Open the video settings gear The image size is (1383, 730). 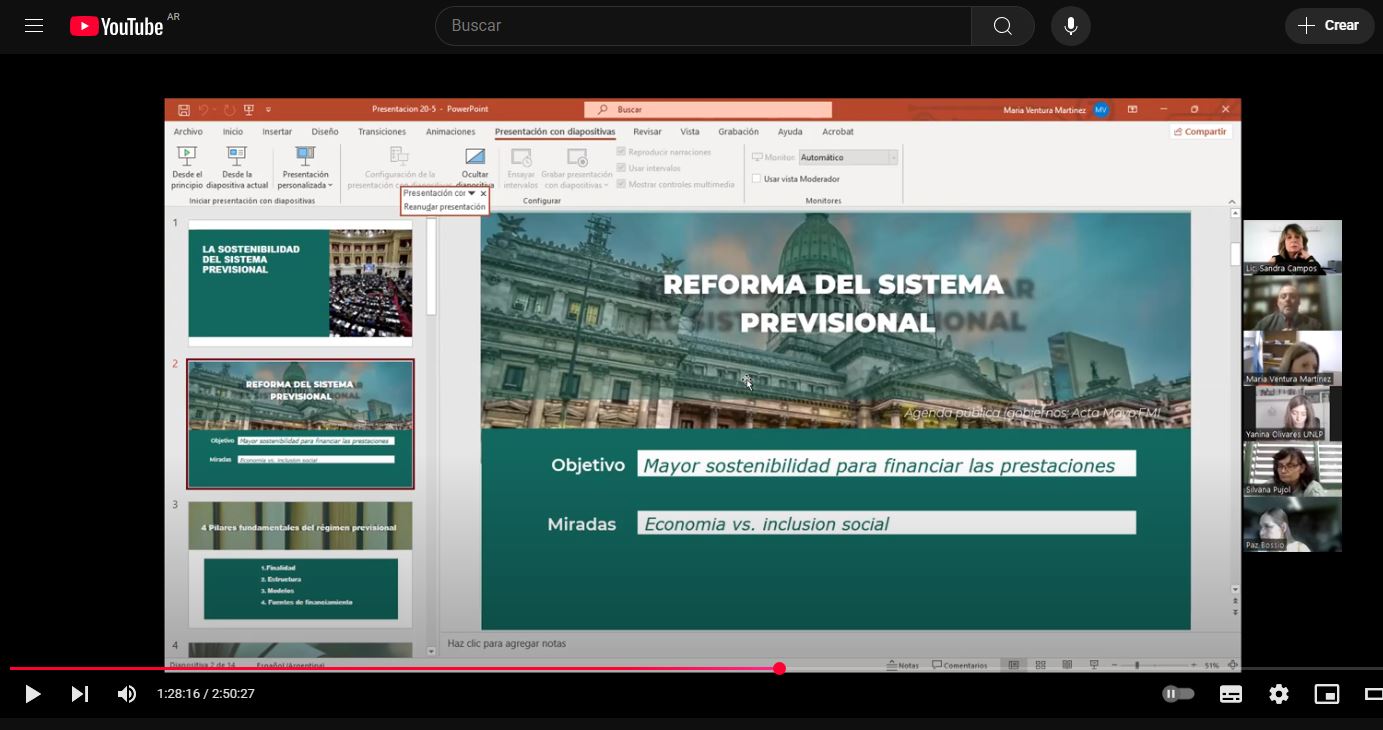pyautogui.click(x=1278, y=694)
